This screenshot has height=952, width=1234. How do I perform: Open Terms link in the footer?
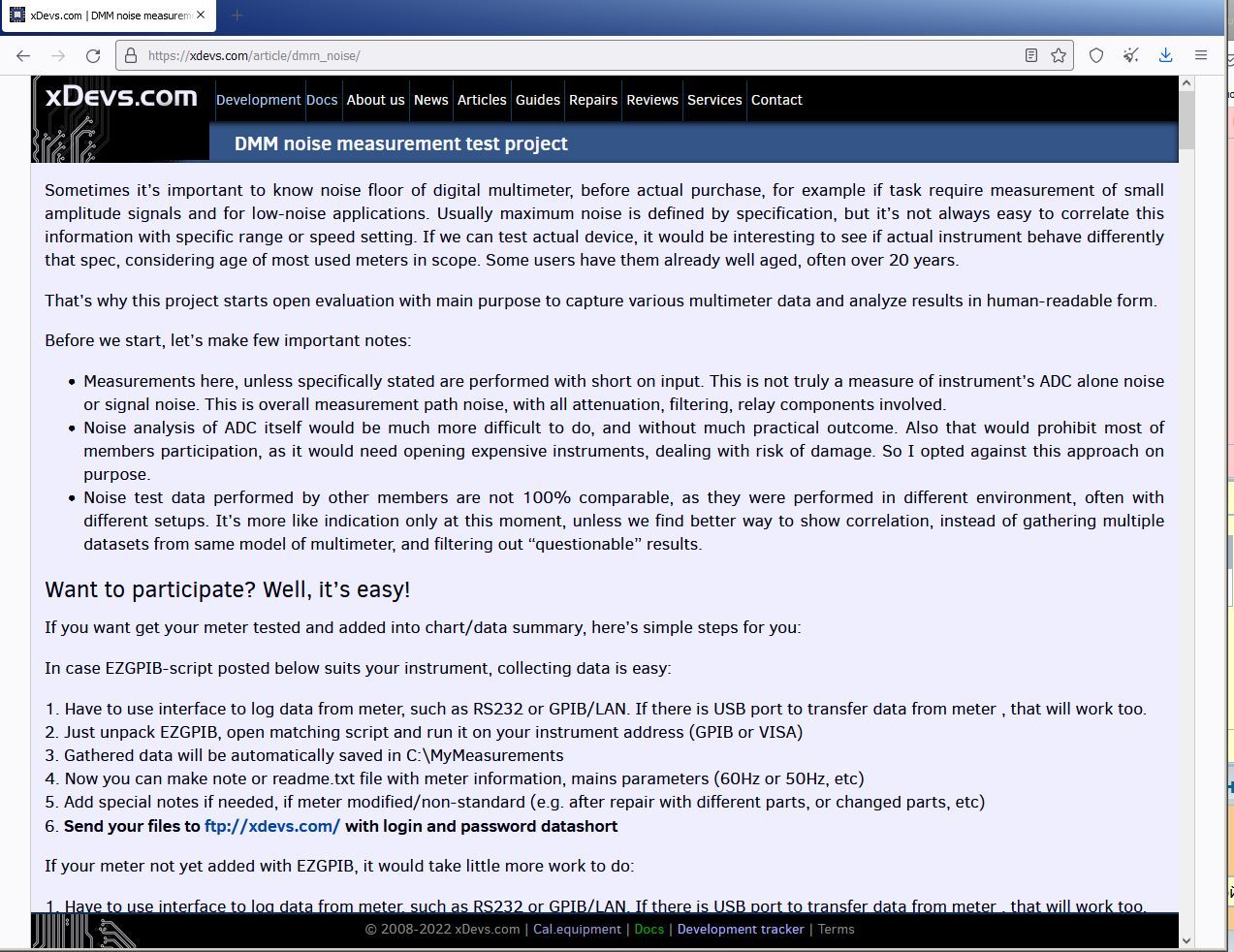836,929
